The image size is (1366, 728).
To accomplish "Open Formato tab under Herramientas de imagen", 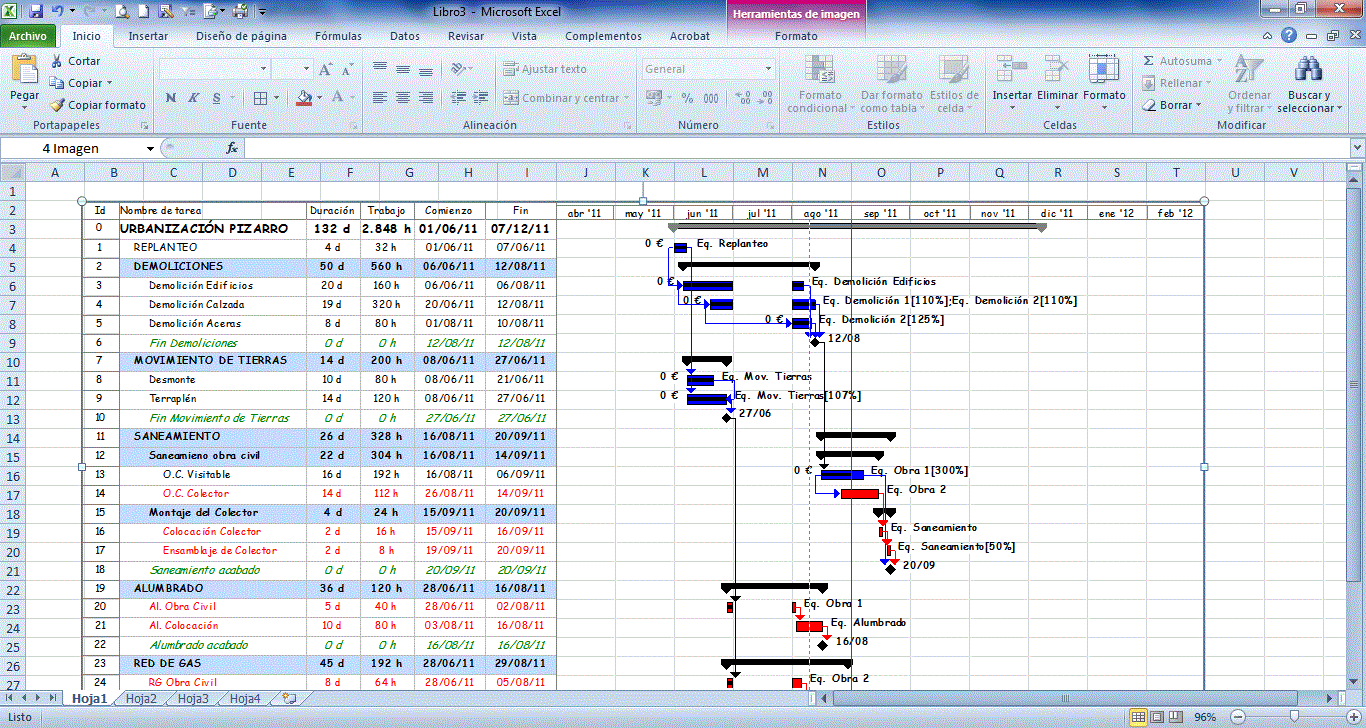I will click(x=796, y=36).
